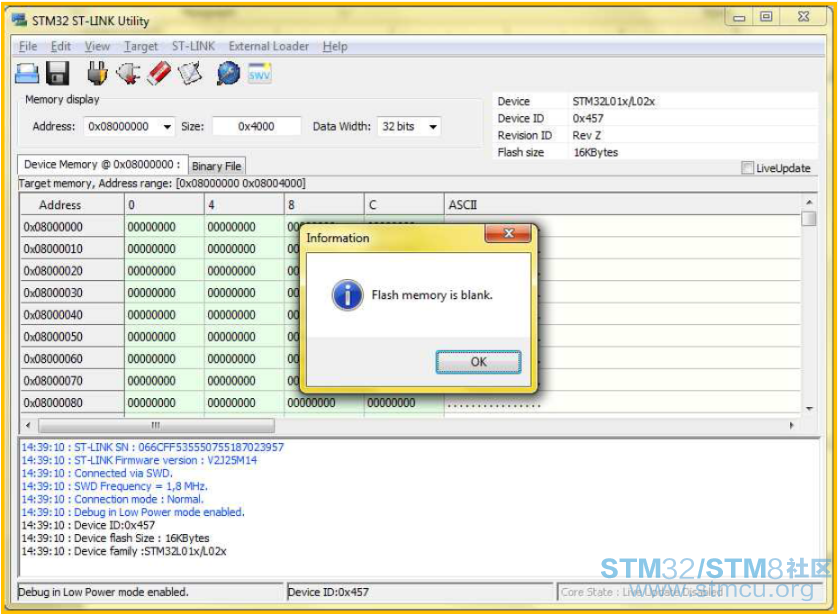Open the Help menu
This screenshot has width=838, height=614.
click(x=335, y=46)
